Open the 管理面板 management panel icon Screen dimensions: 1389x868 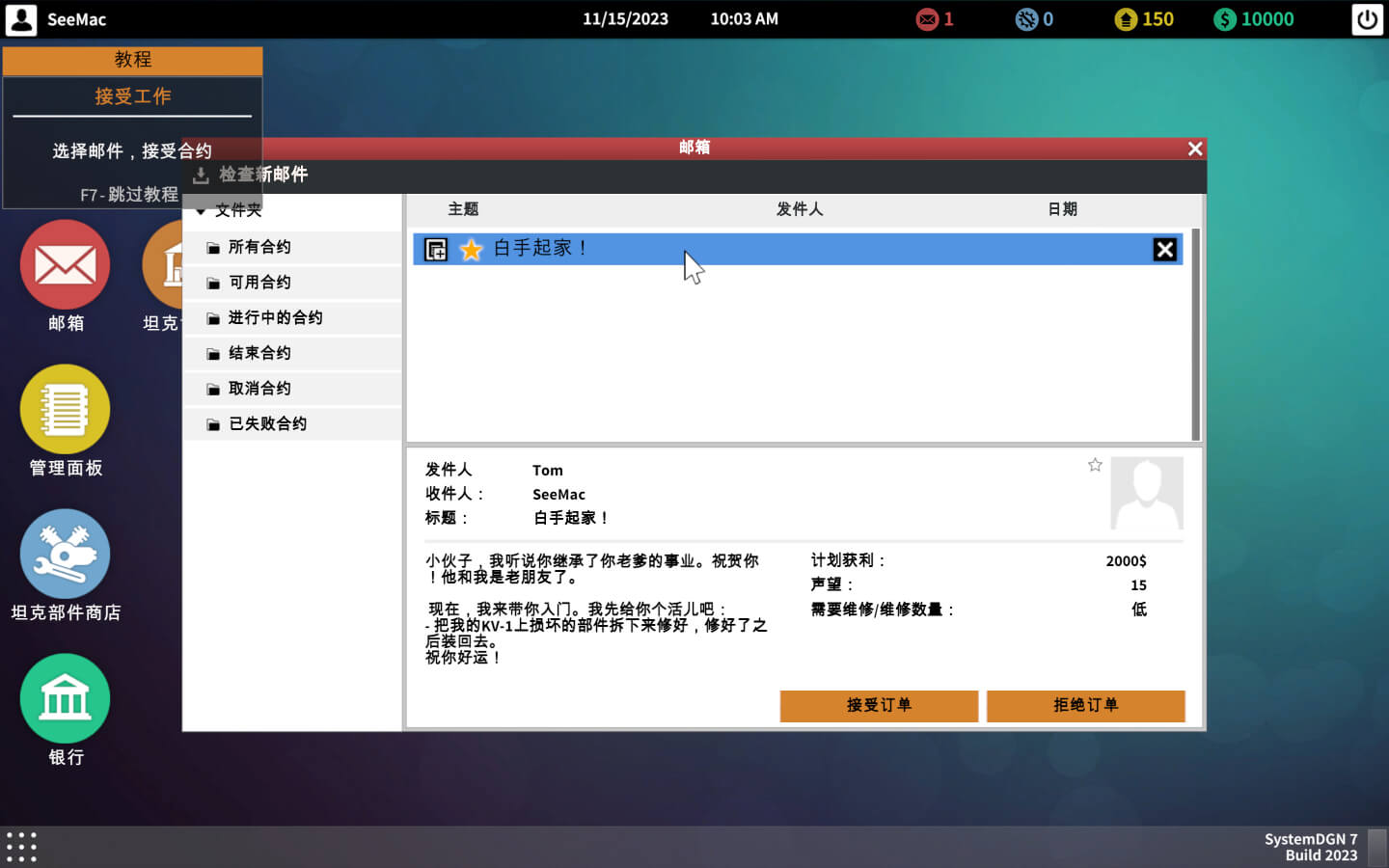click(65, 410)
